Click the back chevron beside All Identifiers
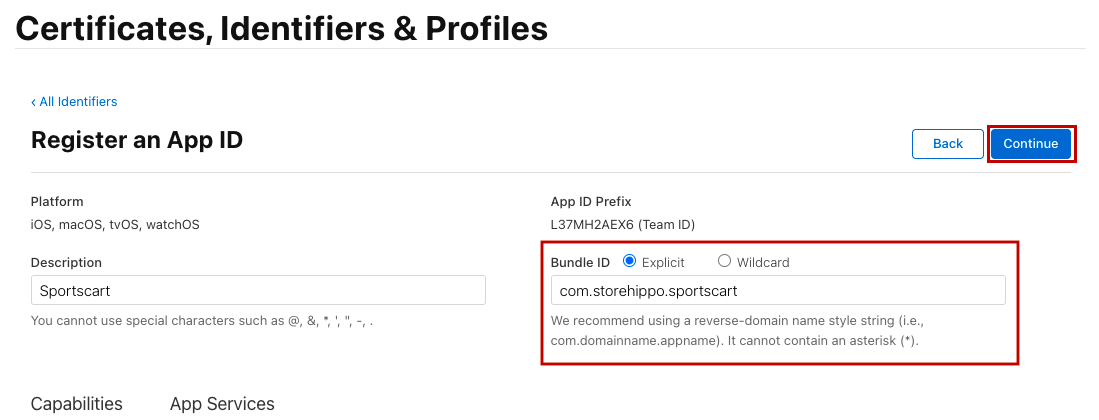 [x=33, y=101]
